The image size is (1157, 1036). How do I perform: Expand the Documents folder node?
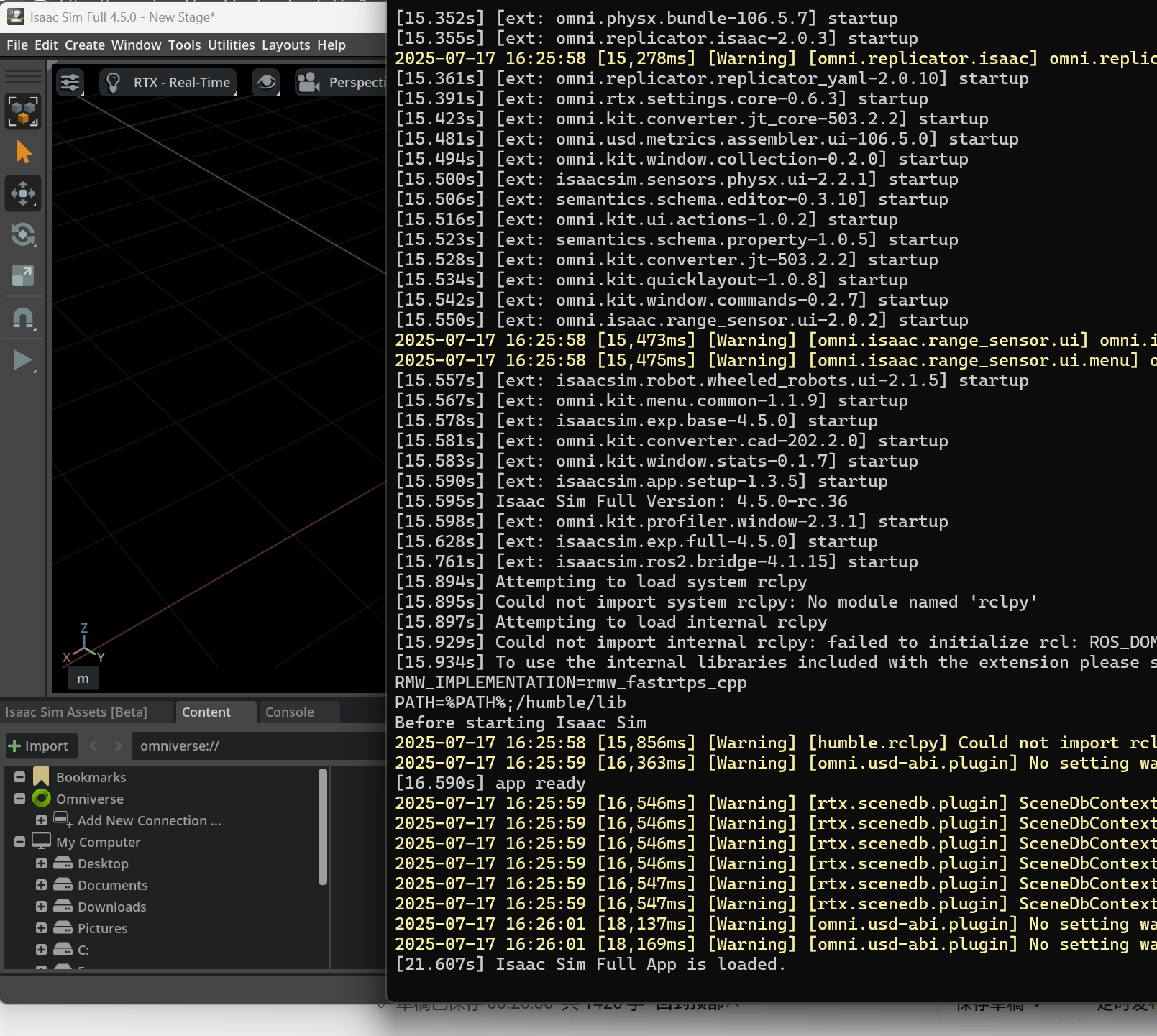click(x=42, y=884)
